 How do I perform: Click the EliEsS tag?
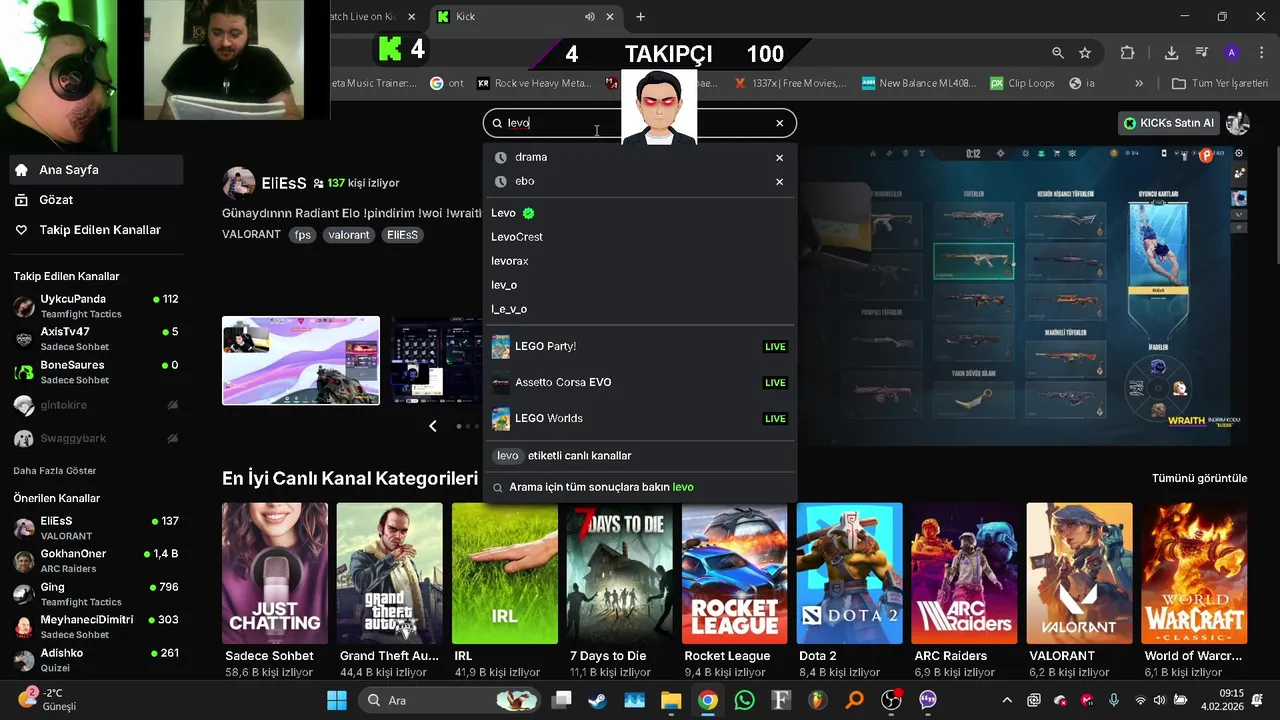click(x=402, y=235)
